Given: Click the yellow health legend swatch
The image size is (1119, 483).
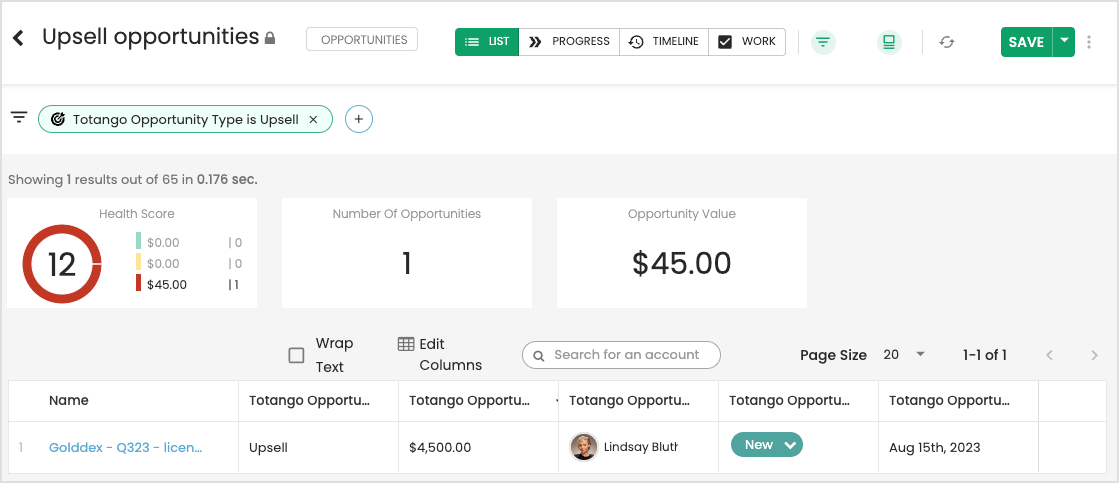Looking at the screenshot, I should click(x=138, y=263).
